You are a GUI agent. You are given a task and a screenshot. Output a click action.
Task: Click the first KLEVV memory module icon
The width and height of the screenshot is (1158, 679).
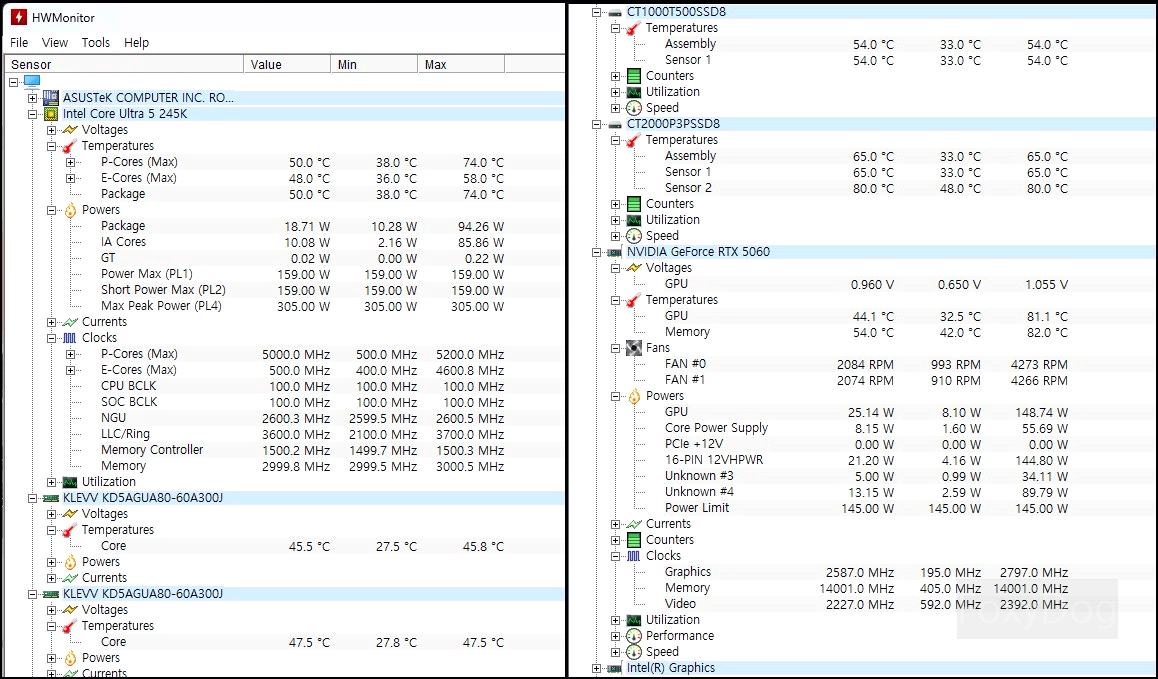51,499
